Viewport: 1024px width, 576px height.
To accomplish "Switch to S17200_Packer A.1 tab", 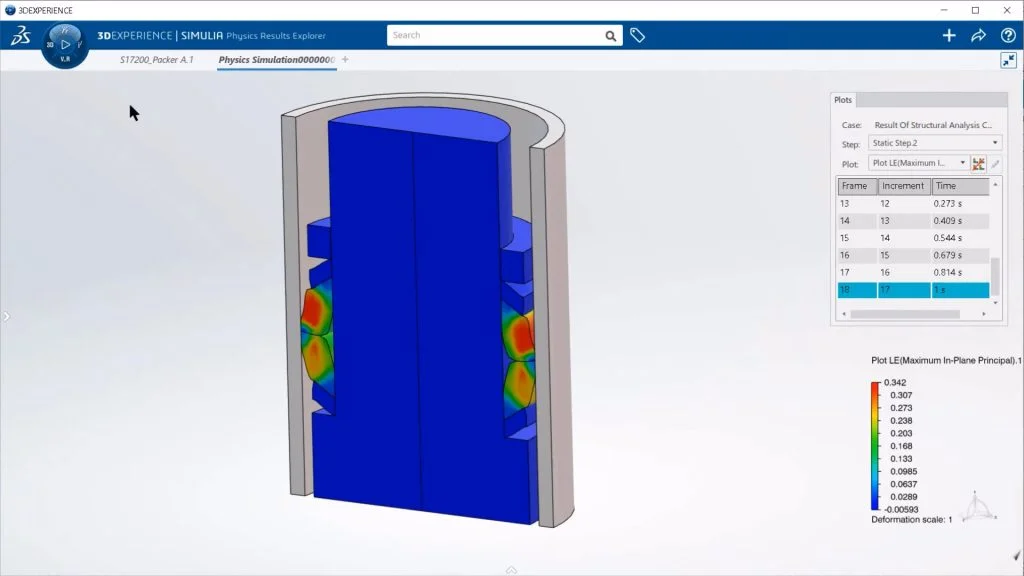I will (x=157, y=59).
